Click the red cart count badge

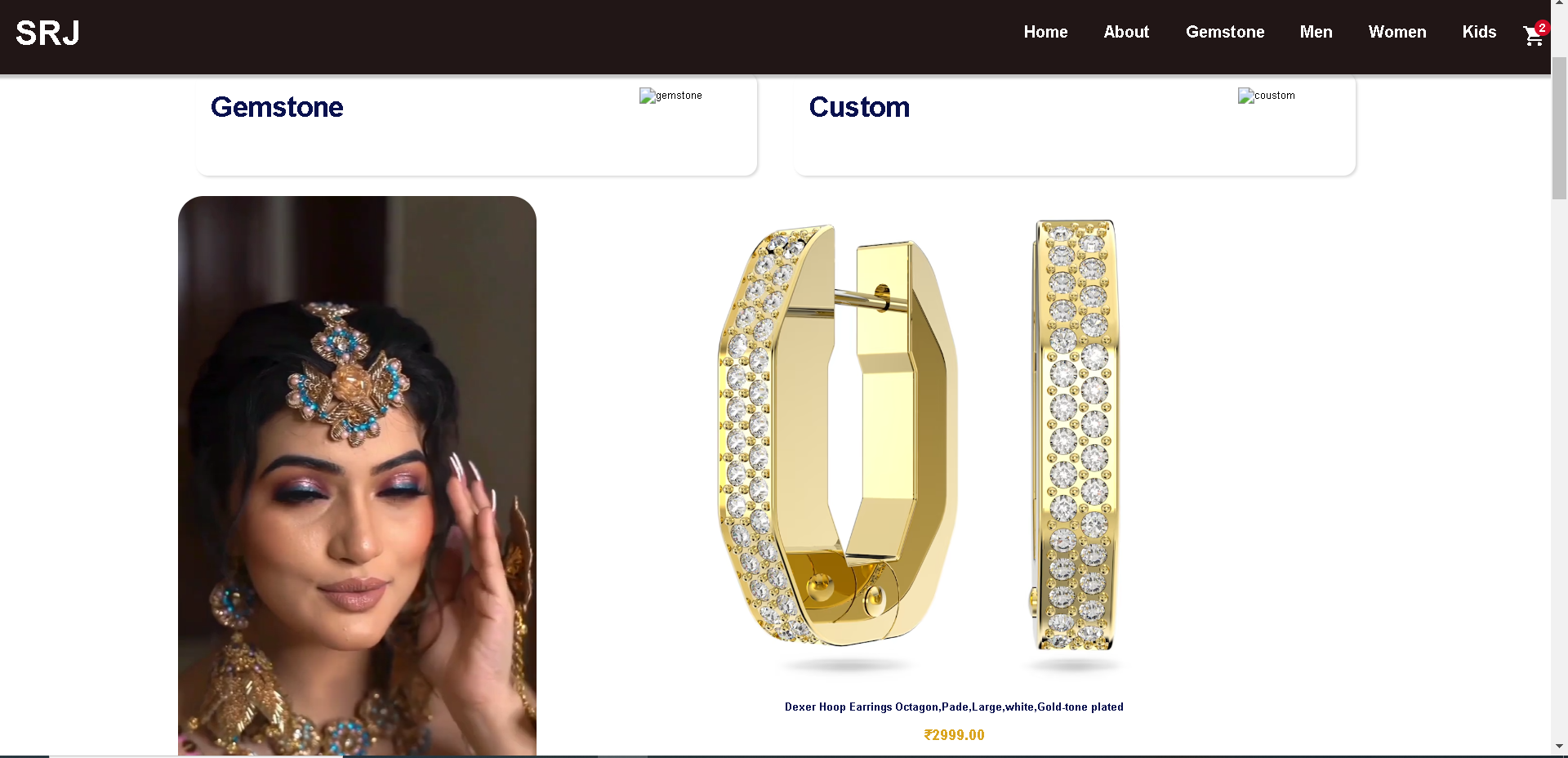pyautogui.click(x=1542, y=27)
